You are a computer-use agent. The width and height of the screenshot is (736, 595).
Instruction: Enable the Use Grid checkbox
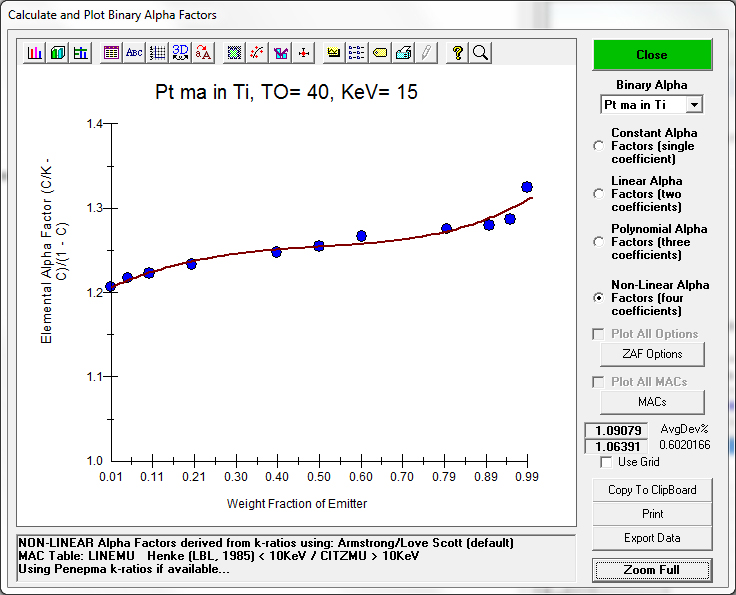coord(606,462)
